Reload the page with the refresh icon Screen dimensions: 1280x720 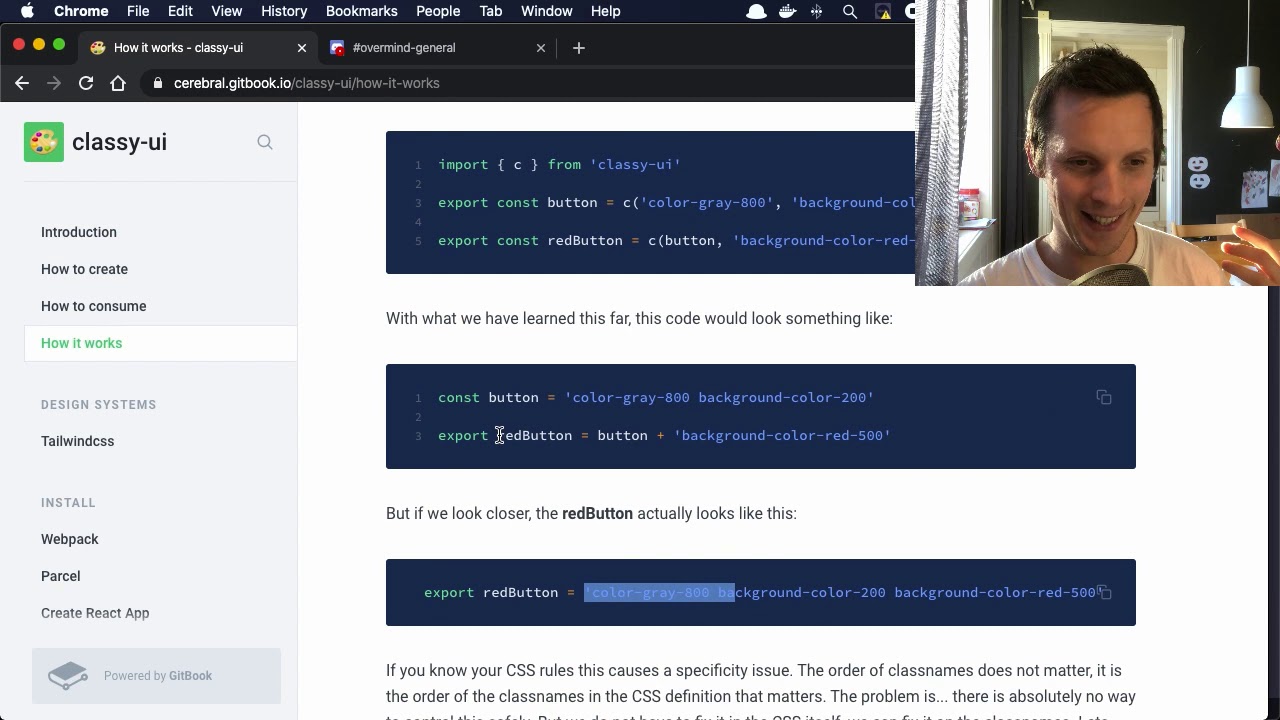click(86, 83)
